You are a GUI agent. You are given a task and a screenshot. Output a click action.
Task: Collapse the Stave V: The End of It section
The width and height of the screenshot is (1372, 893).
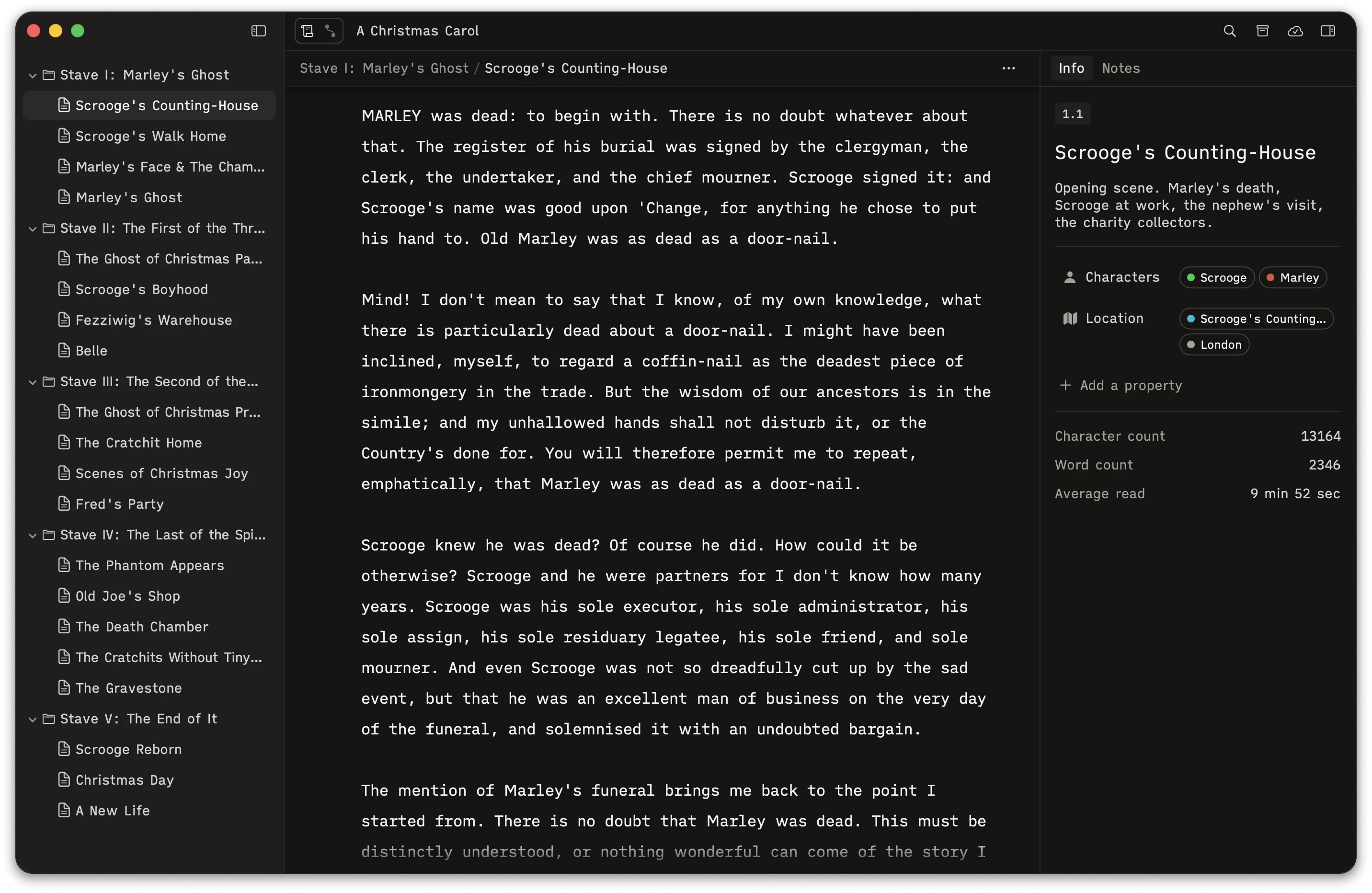click(x=32, y=718)
